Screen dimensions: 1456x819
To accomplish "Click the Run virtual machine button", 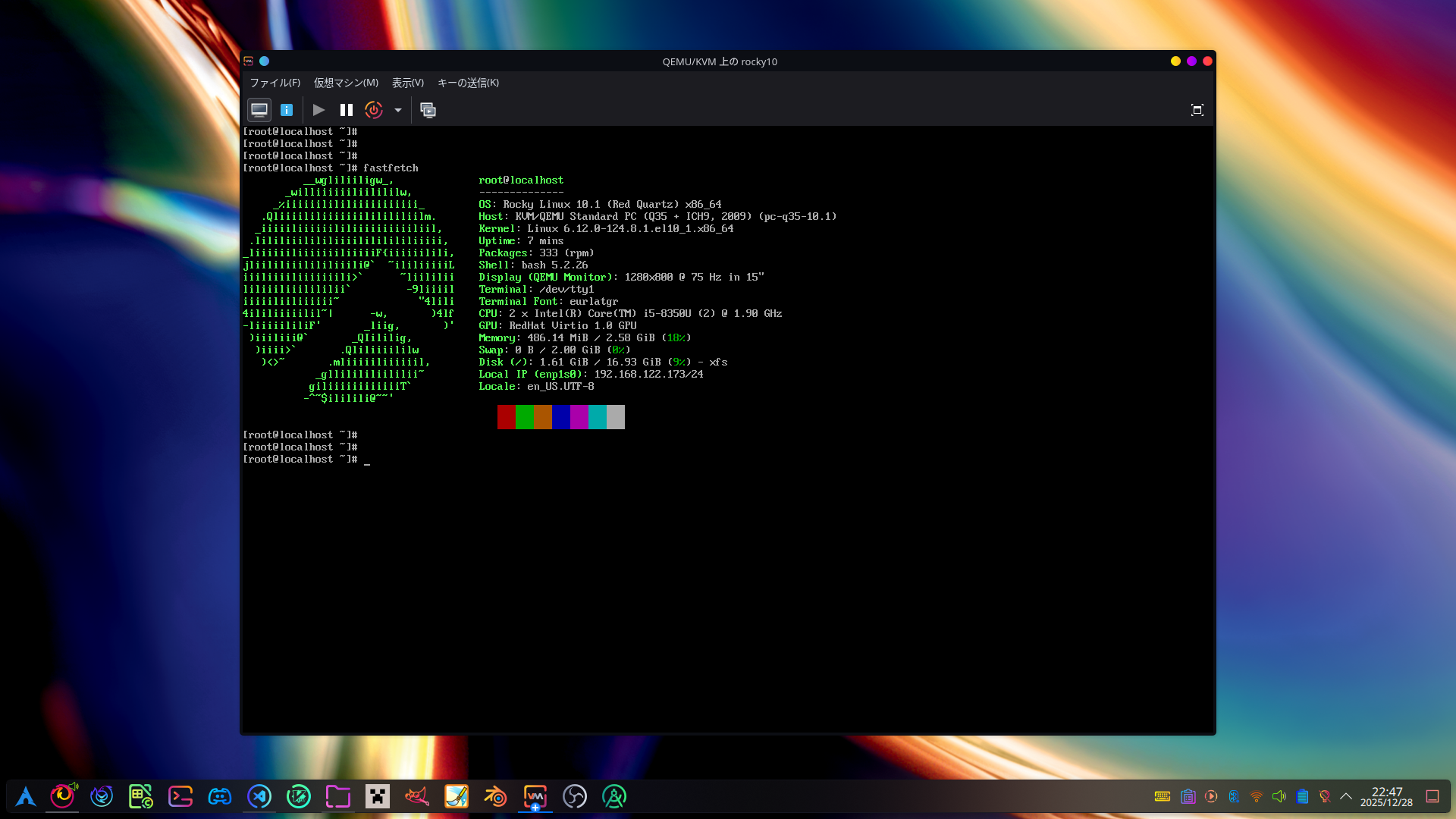I will pyautogui.click(x=318, y=110).
